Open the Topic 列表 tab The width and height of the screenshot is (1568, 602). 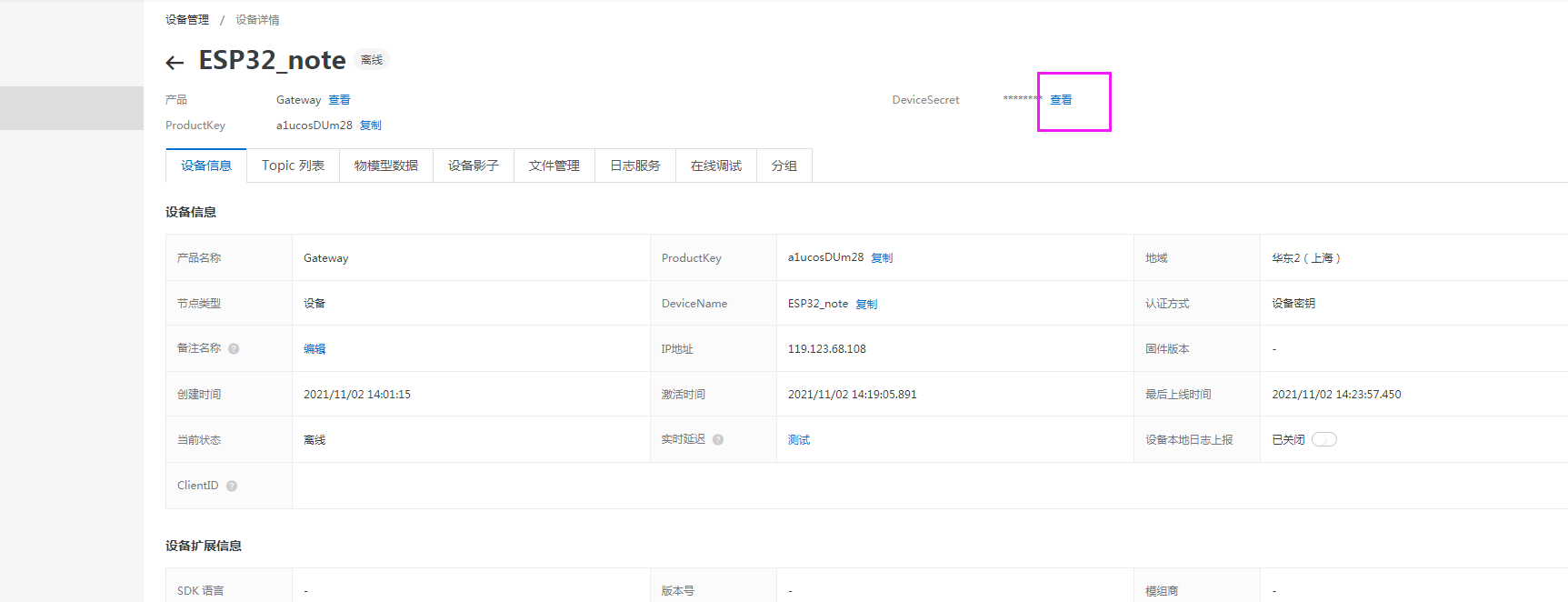point(293,166)
